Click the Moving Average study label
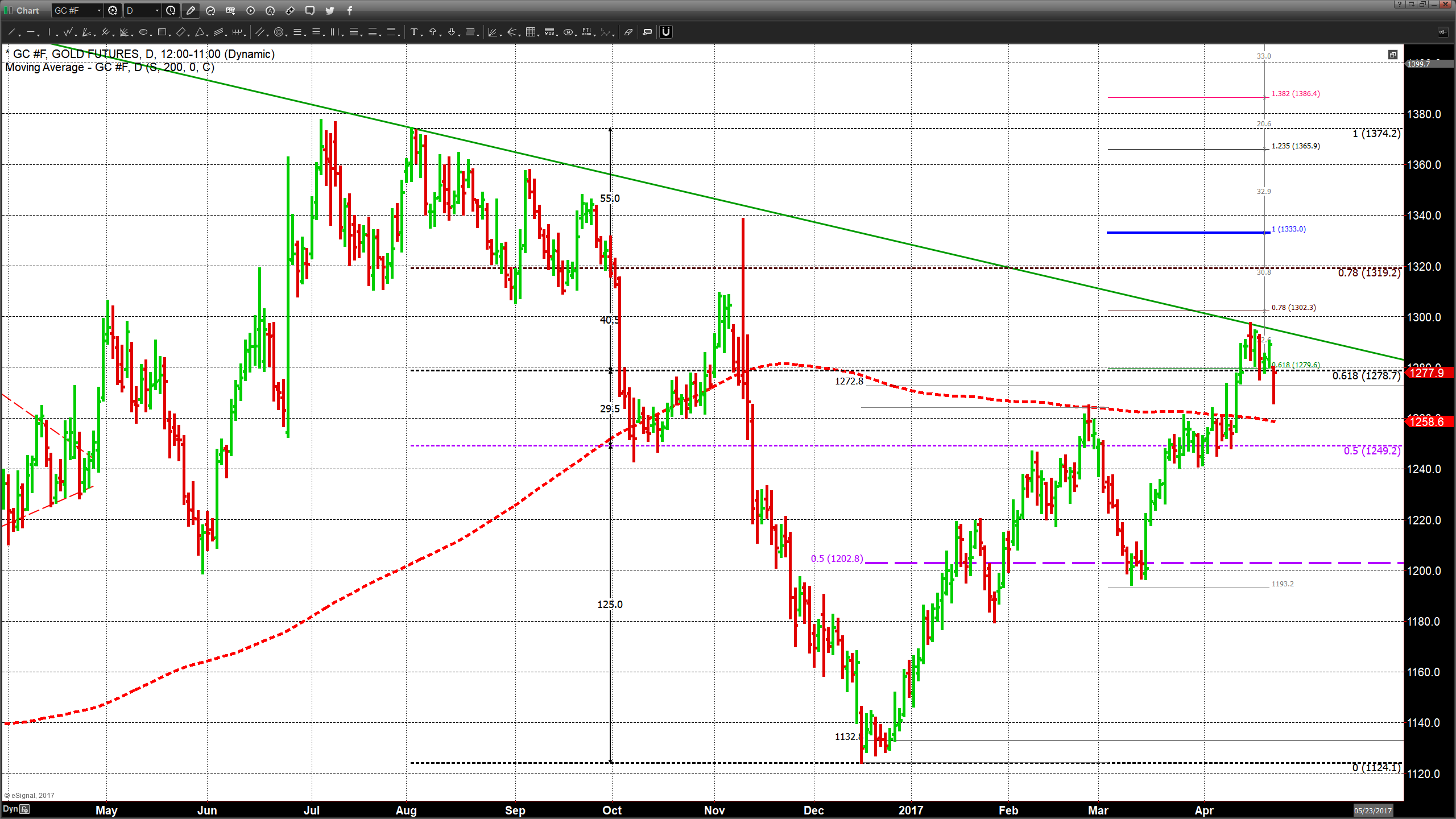Image resolution: width=1456 pixels, height=819 pixels. point(110,67)
